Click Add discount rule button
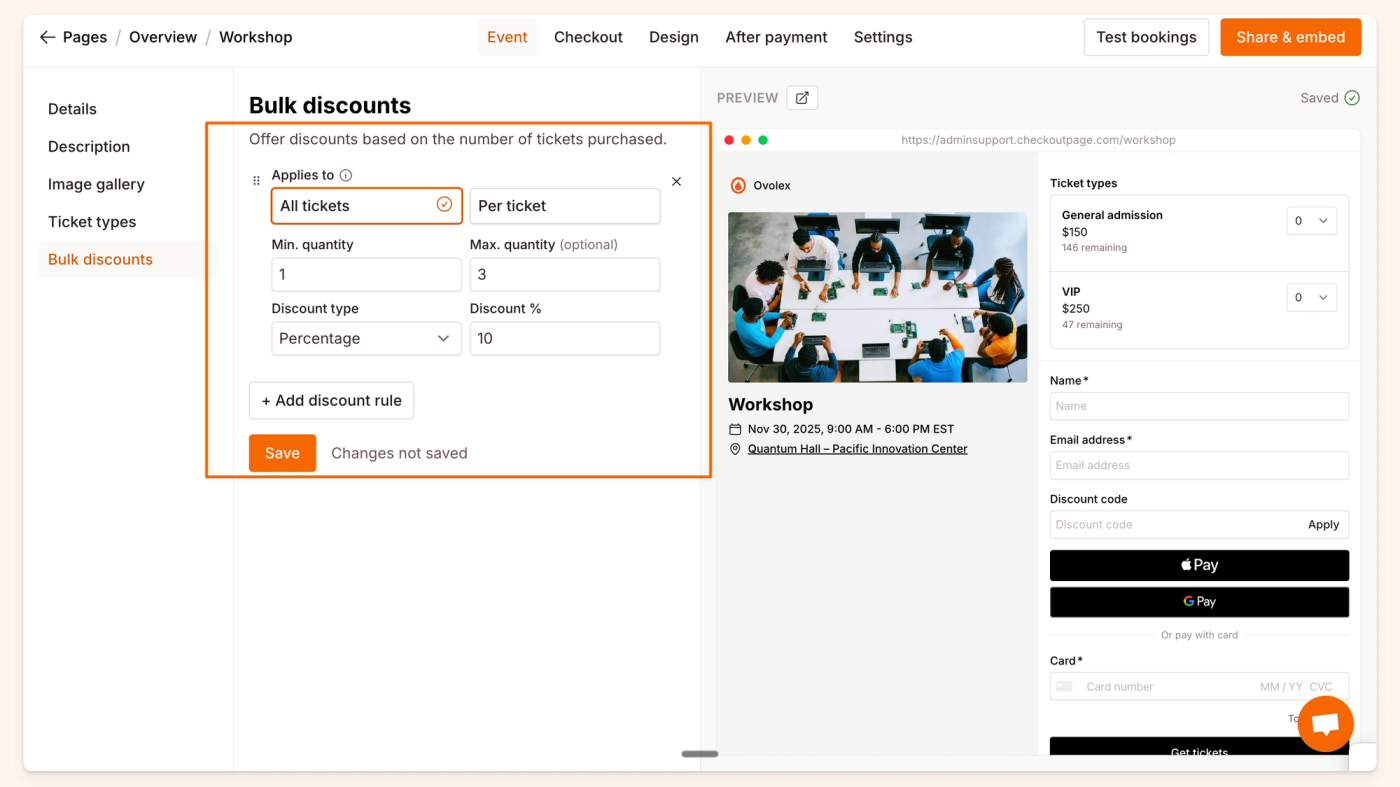Screen dimensions: 1400x787 pyautogui.click(x=331, y=400)
